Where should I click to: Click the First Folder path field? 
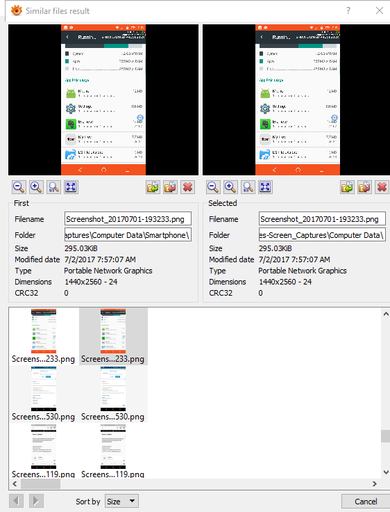point(128,235)
